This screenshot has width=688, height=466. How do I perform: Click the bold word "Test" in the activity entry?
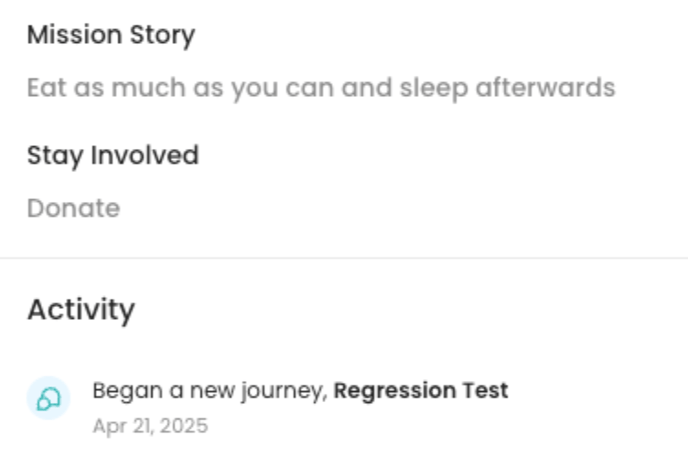click(486, 390)
